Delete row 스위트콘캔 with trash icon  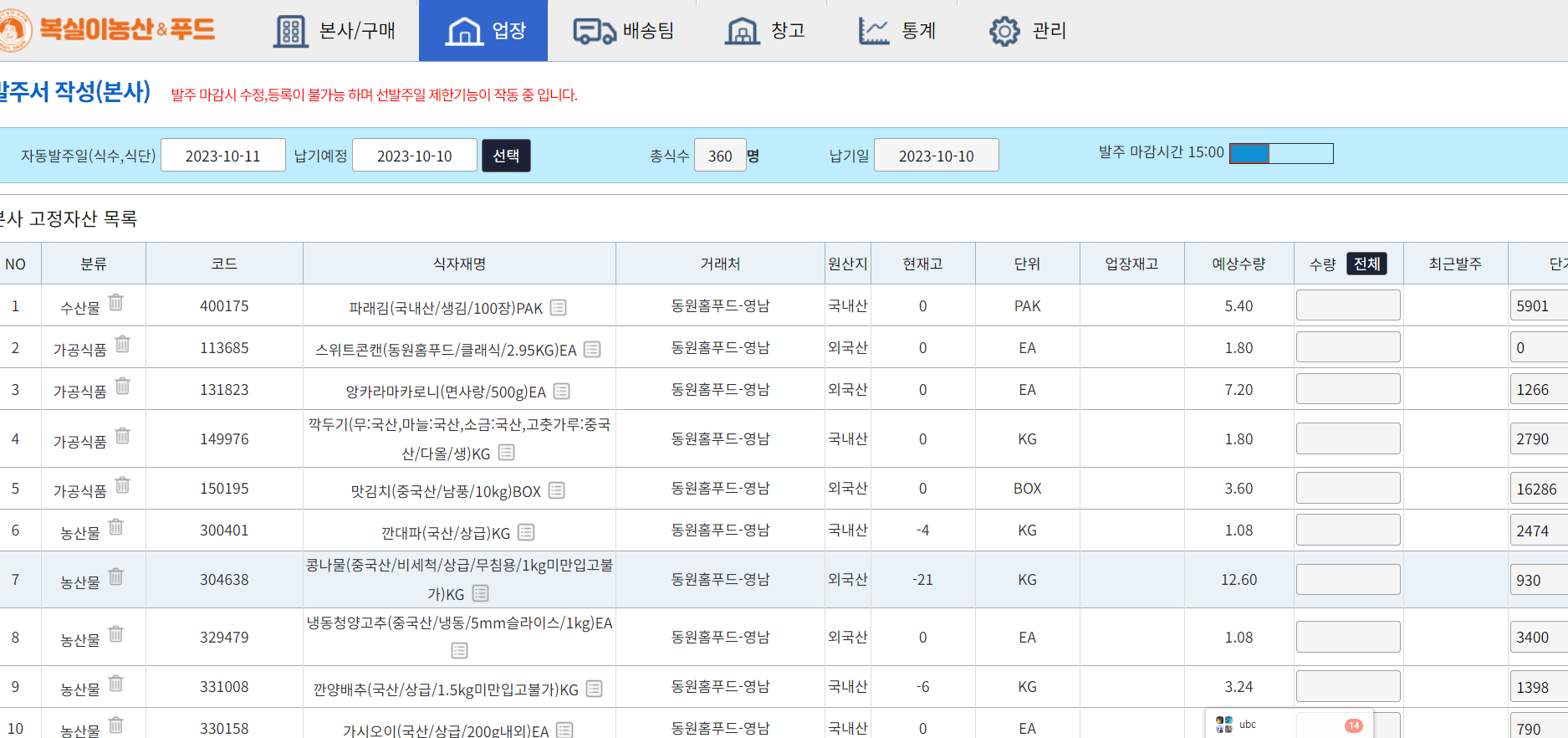123,344
